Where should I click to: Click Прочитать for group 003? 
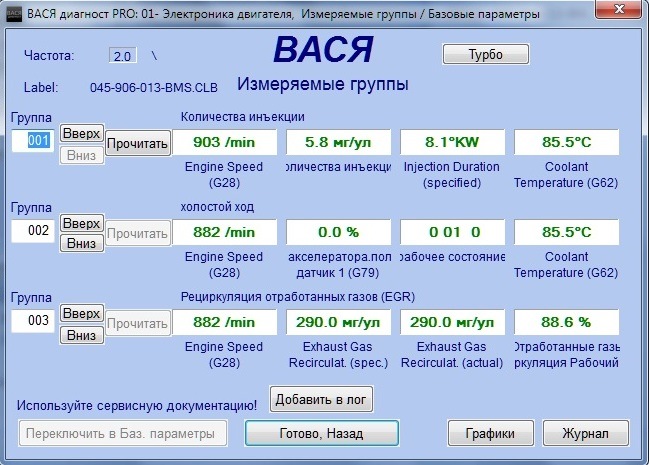point(137,323)
